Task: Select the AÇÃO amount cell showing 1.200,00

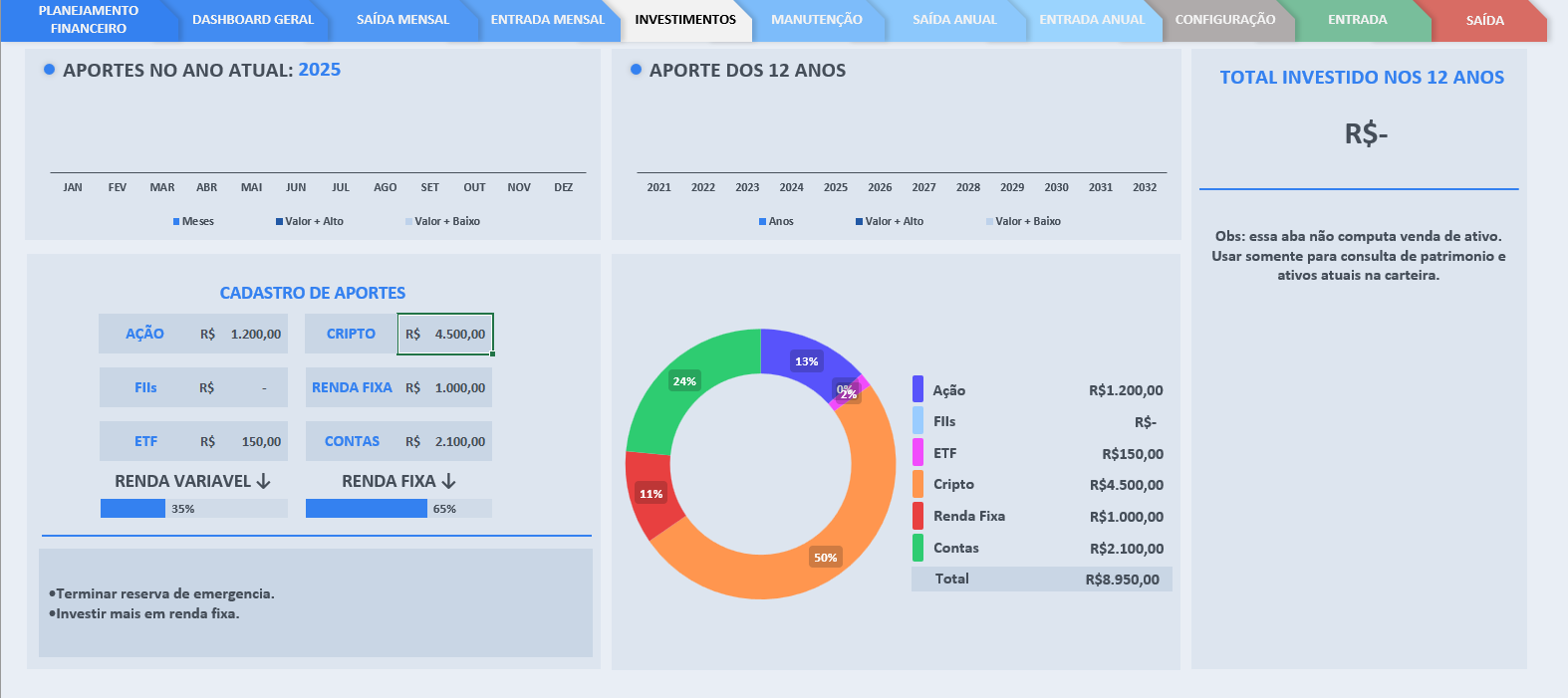Action: point(241,334)
